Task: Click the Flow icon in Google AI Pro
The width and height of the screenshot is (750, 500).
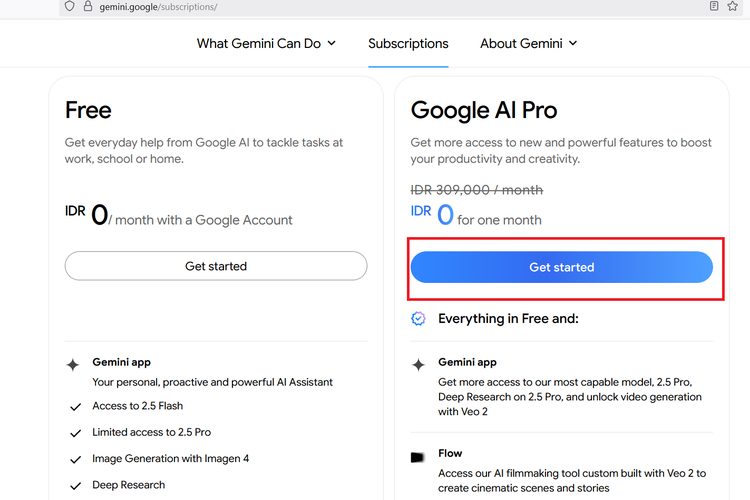Action: (x=418, y=457)
